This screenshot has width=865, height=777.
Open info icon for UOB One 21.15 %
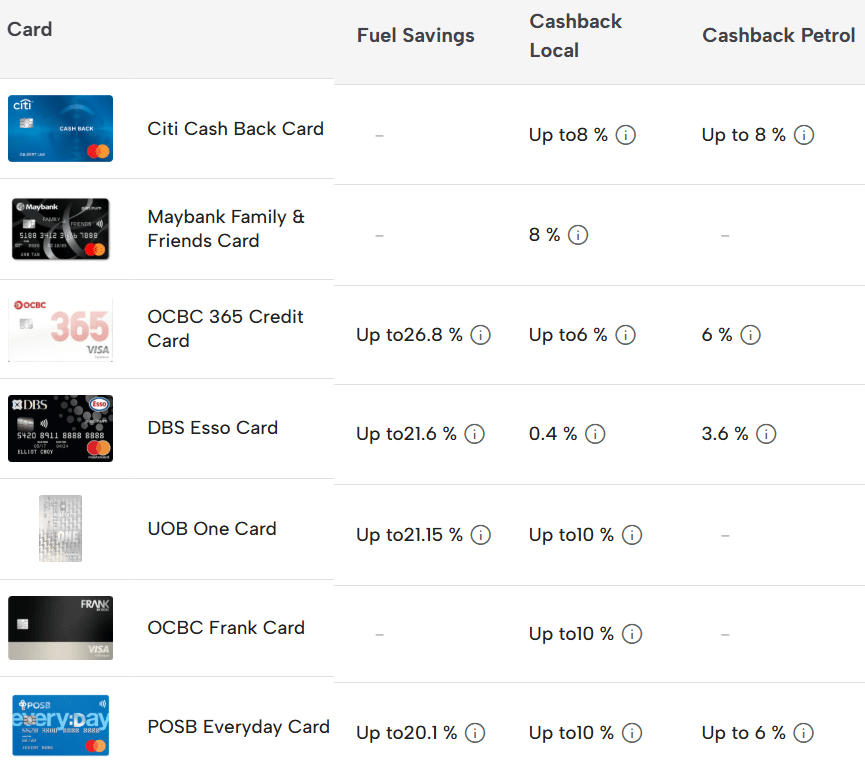click(x=481, y=535)
